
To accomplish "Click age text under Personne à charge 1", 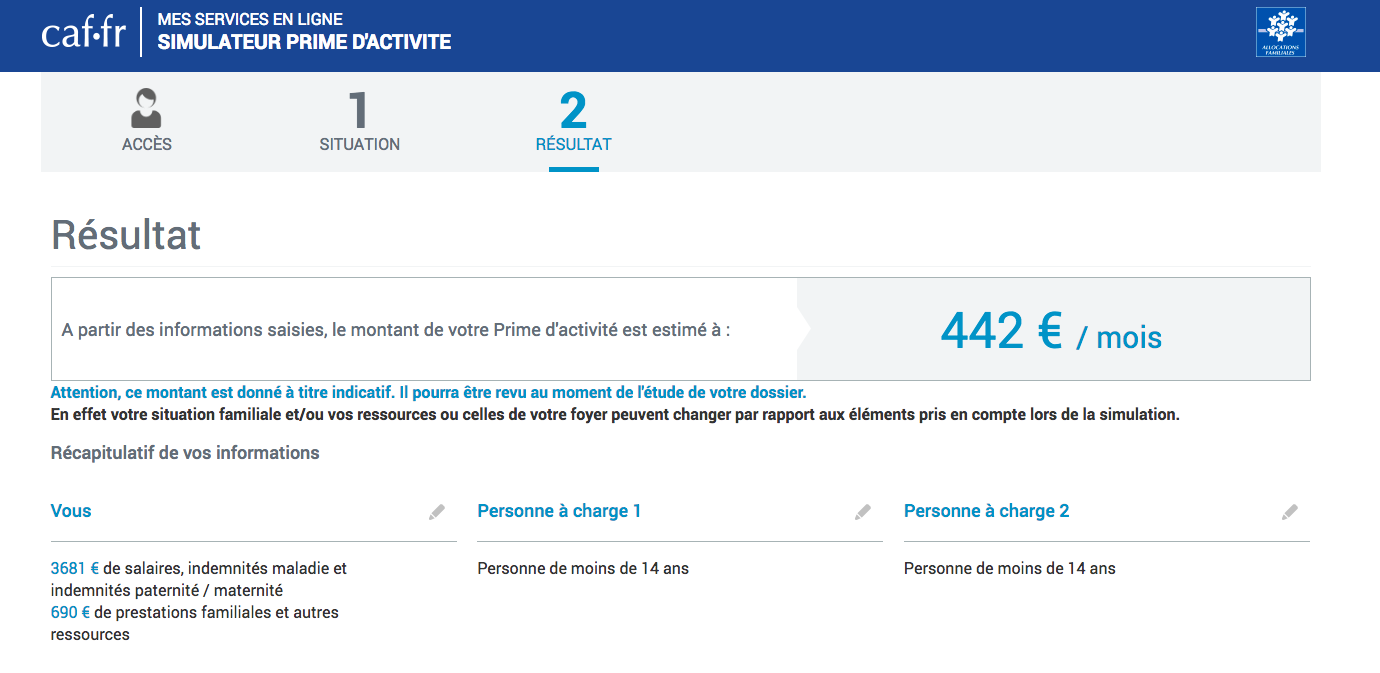I will [x=583, y=568].
